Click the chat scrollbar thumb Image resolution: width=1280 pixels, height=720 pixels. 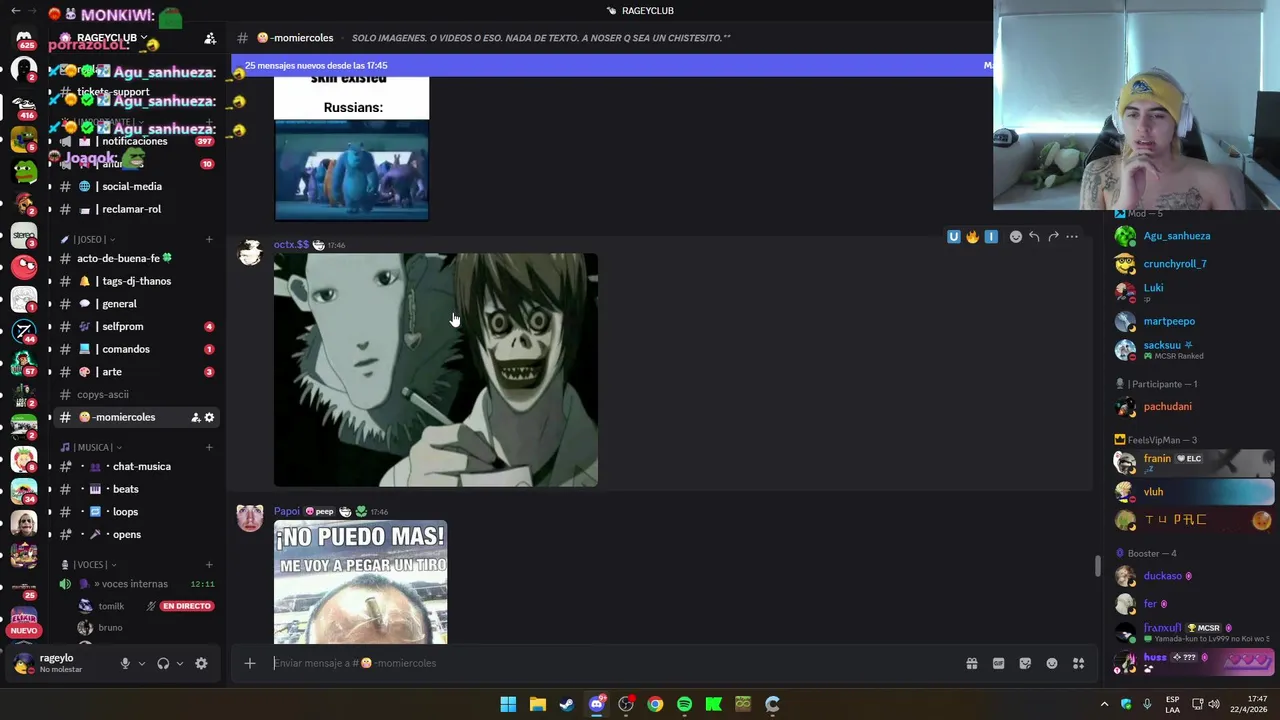pyautogui.click(x=1097, y=566)
